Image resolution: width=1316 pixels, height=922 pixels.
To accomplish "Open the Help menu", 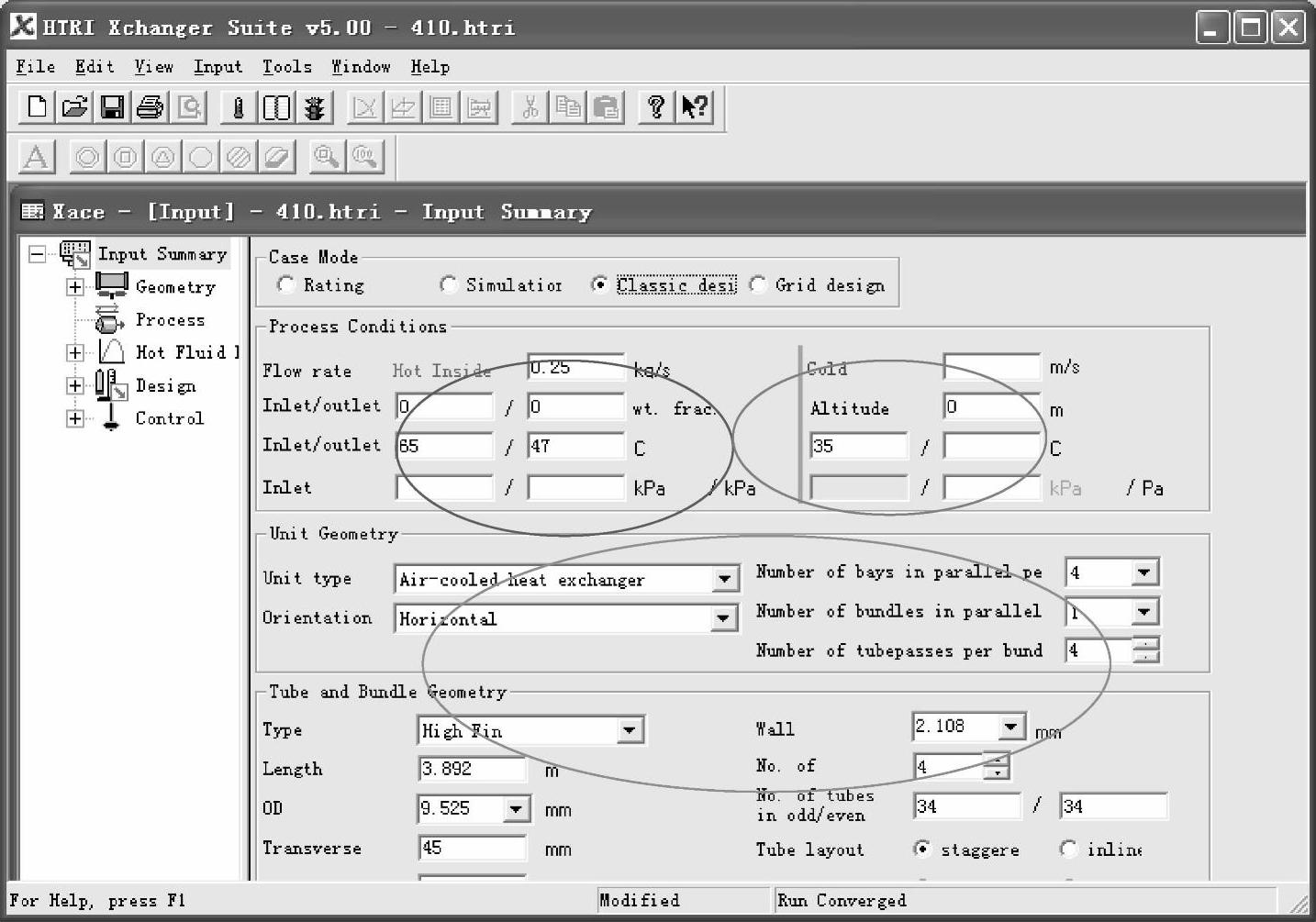I will point(429,67).
